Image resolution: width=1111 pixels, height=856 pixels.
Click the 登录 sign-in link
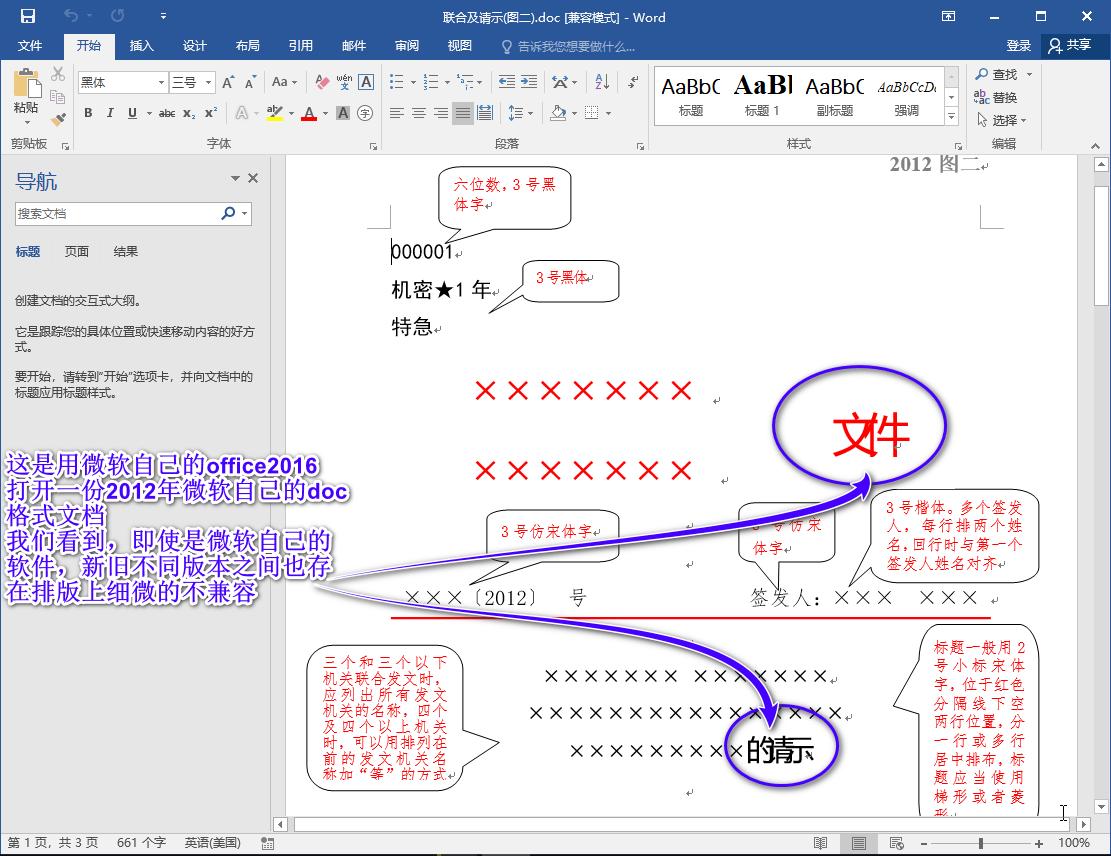pos(1019,46)
